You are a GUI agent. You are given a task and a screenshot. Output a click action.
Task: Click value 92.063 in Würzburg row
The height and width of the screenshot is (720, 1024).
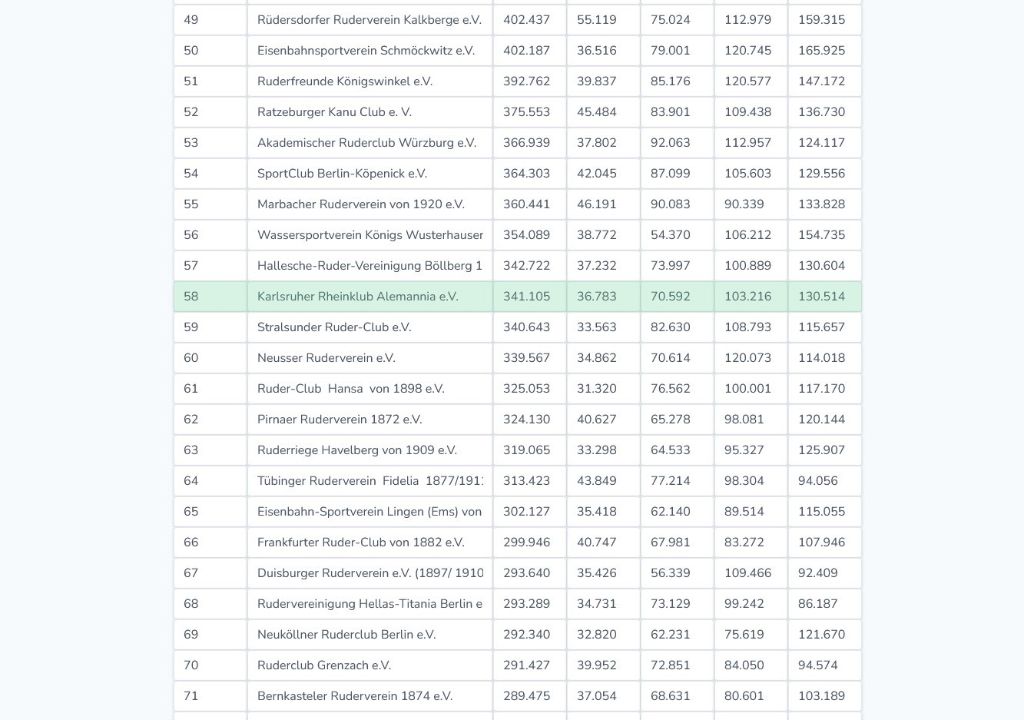670,142
